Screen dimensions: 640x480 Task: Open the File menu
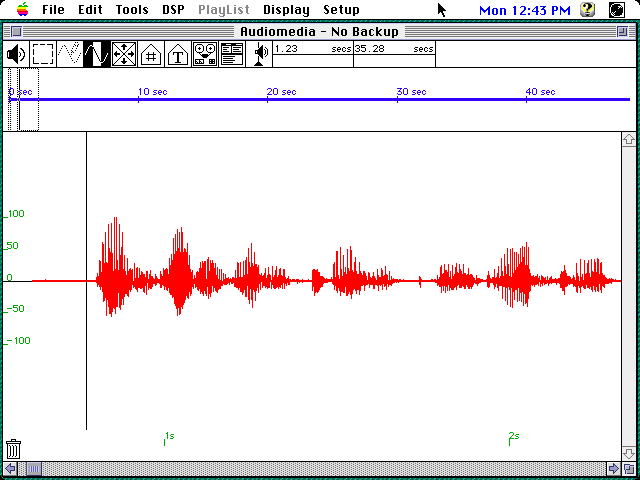(53, 9)
